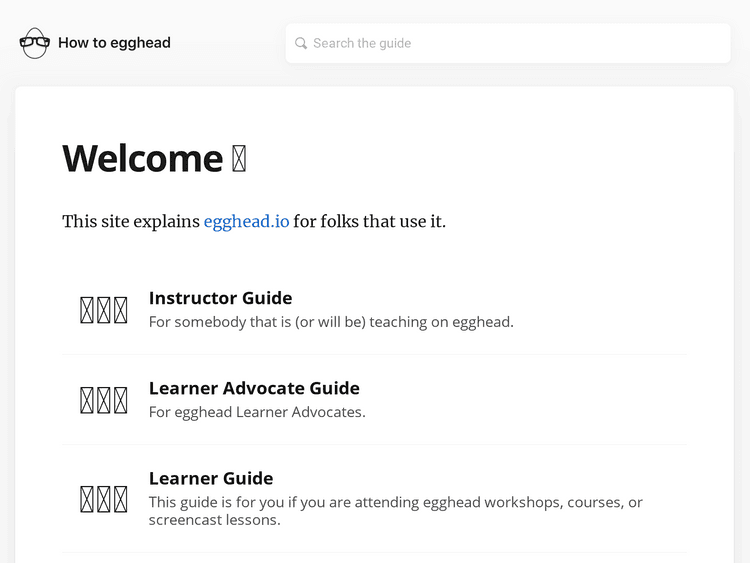Focus the "Search the guide" input field

510,43
